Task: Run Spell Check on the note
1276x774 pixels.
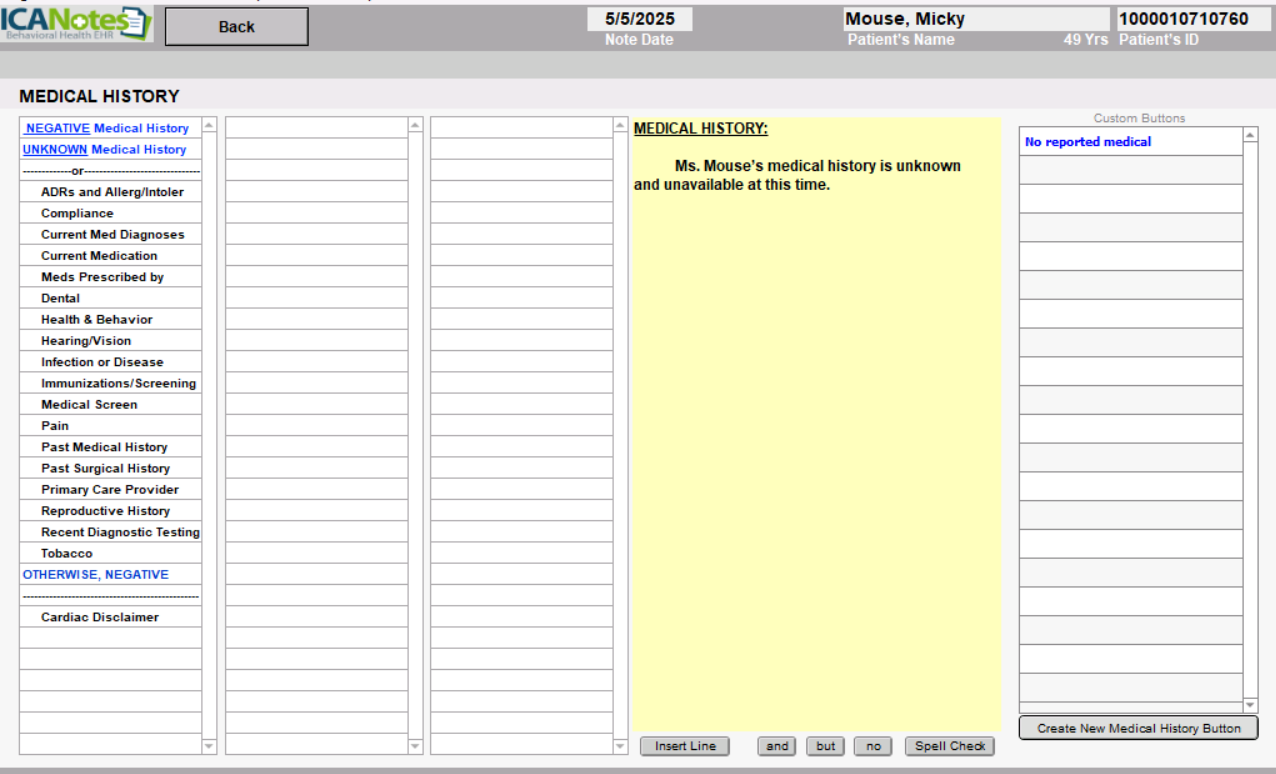Action: tap(950, 746)
